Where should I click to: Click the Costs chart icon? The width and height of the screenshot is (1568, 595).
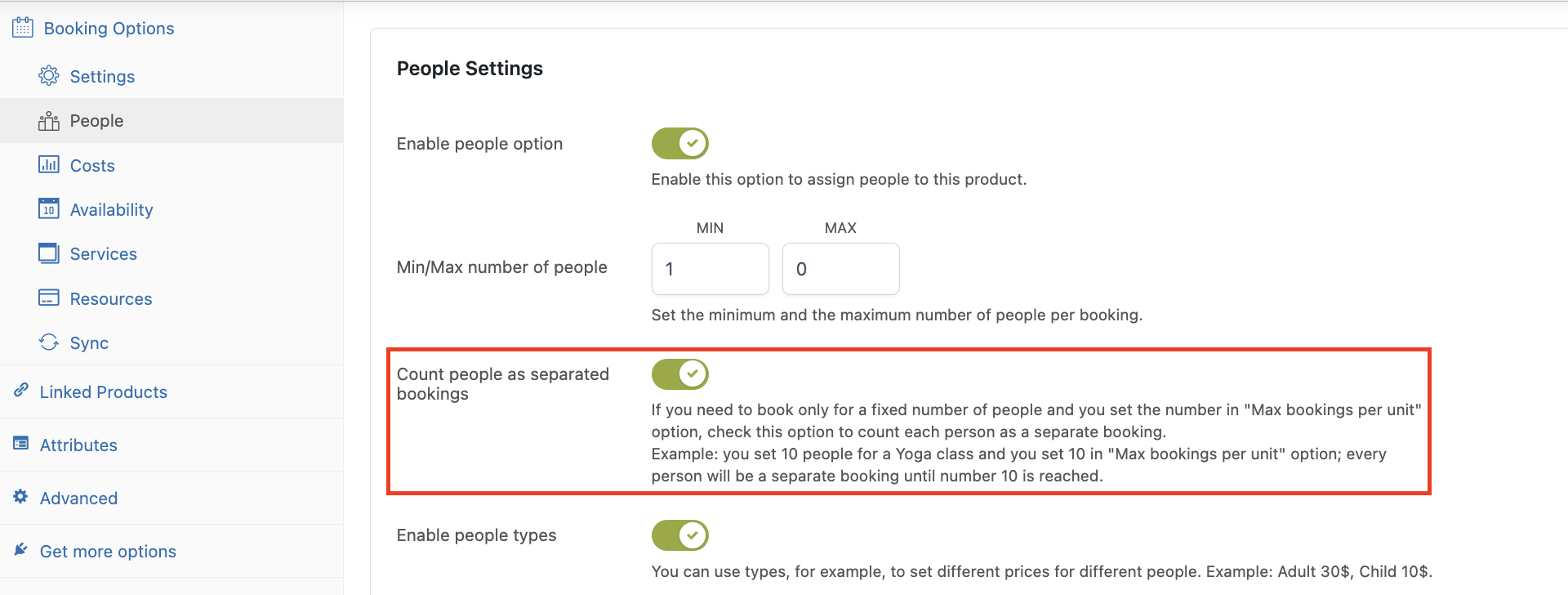pos(49,164)
